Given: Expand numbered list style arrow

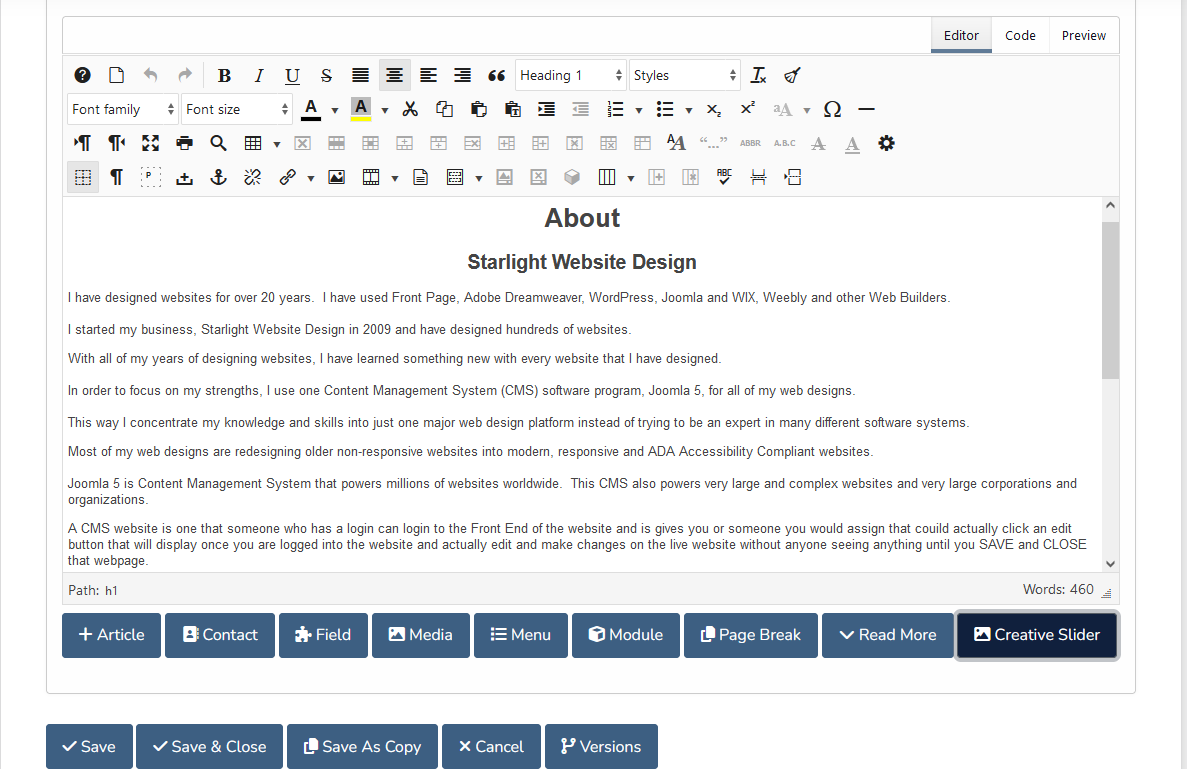Looking at the screenshot, I should (x=639, y=111).
